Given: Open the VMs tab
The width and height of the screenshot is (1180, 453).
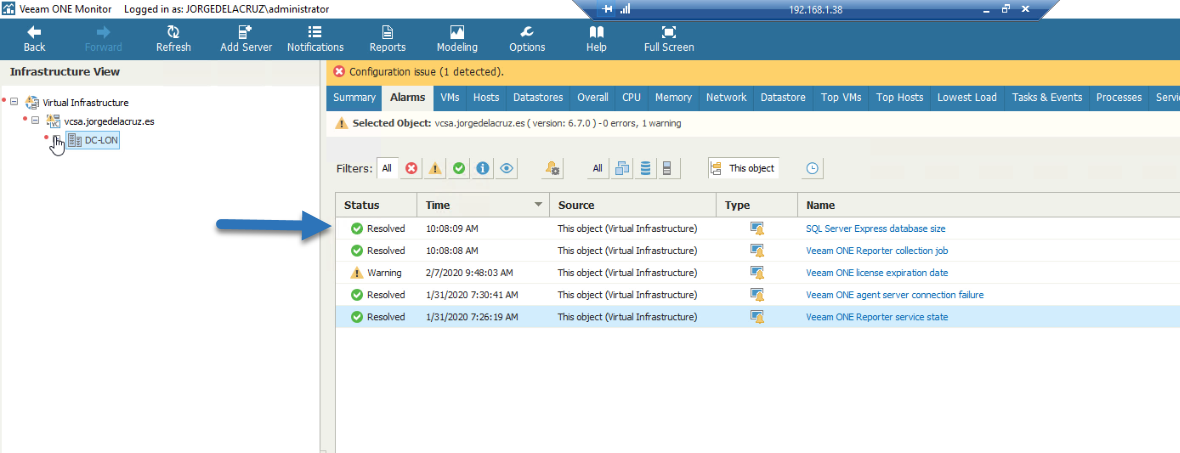Looking at the screenshot, I should tap(450, 98).
